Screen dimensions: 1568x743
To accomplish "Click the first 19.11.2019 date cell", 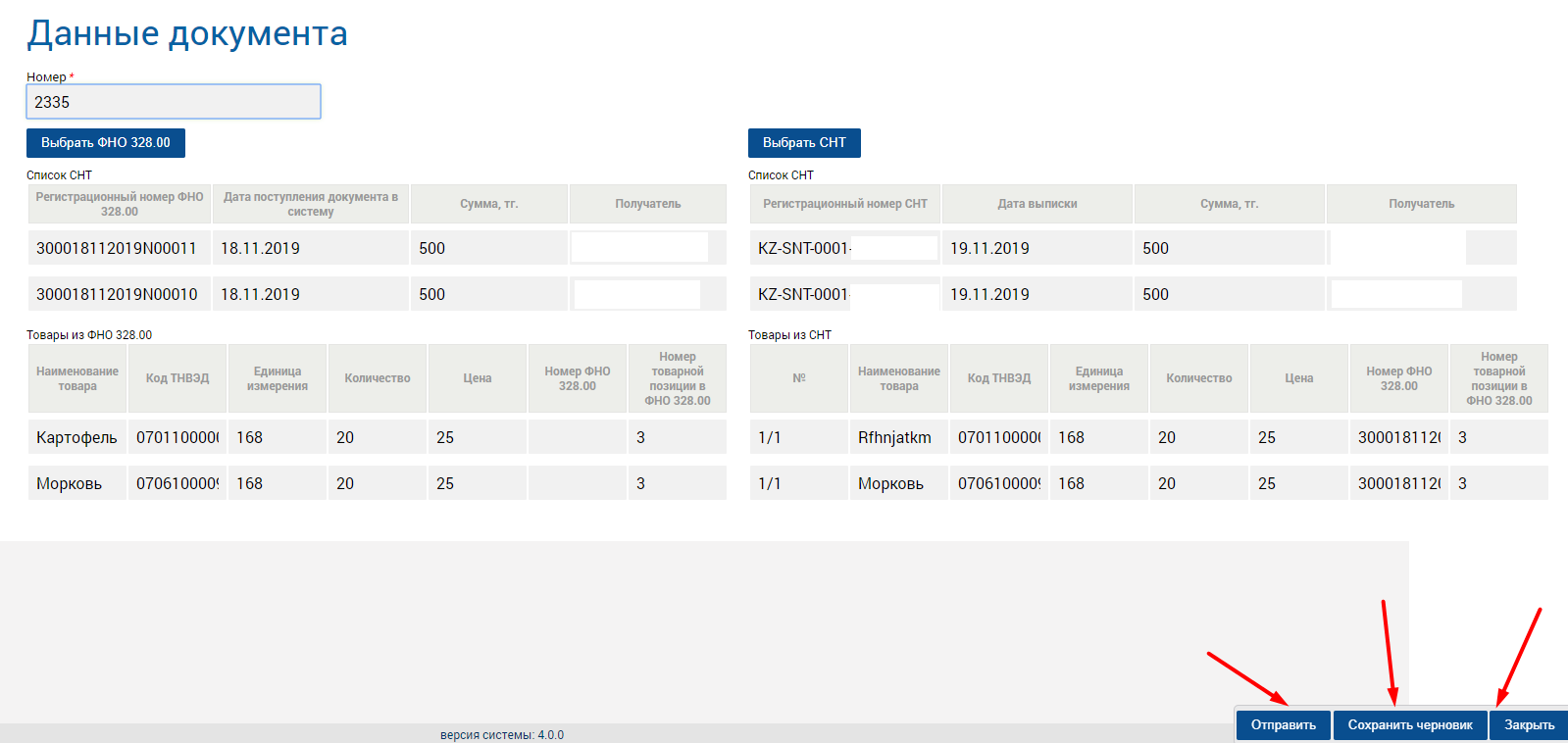I will coord(1037,248).
